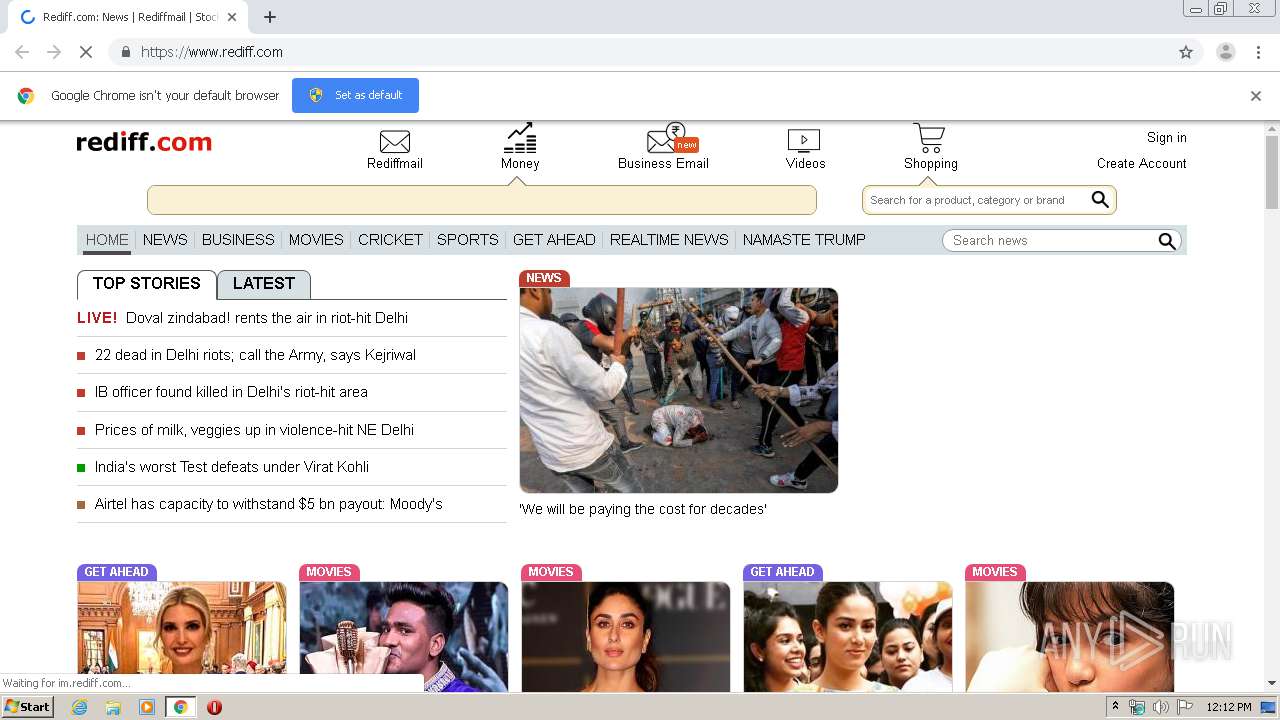
Task: Click the product search magnifier icon
Action: tap(1100, 200)
